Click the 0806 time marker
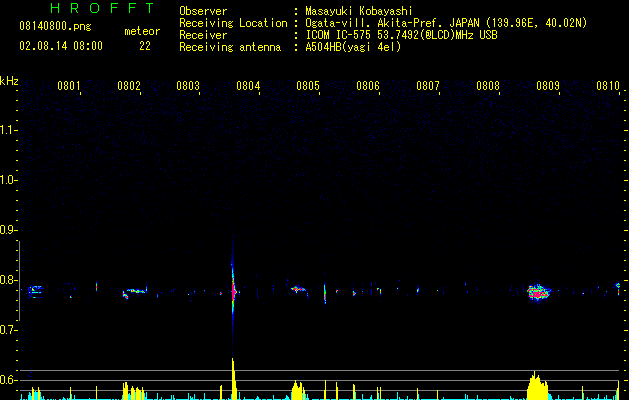629x400 pixels. click(x=368, y=86)
